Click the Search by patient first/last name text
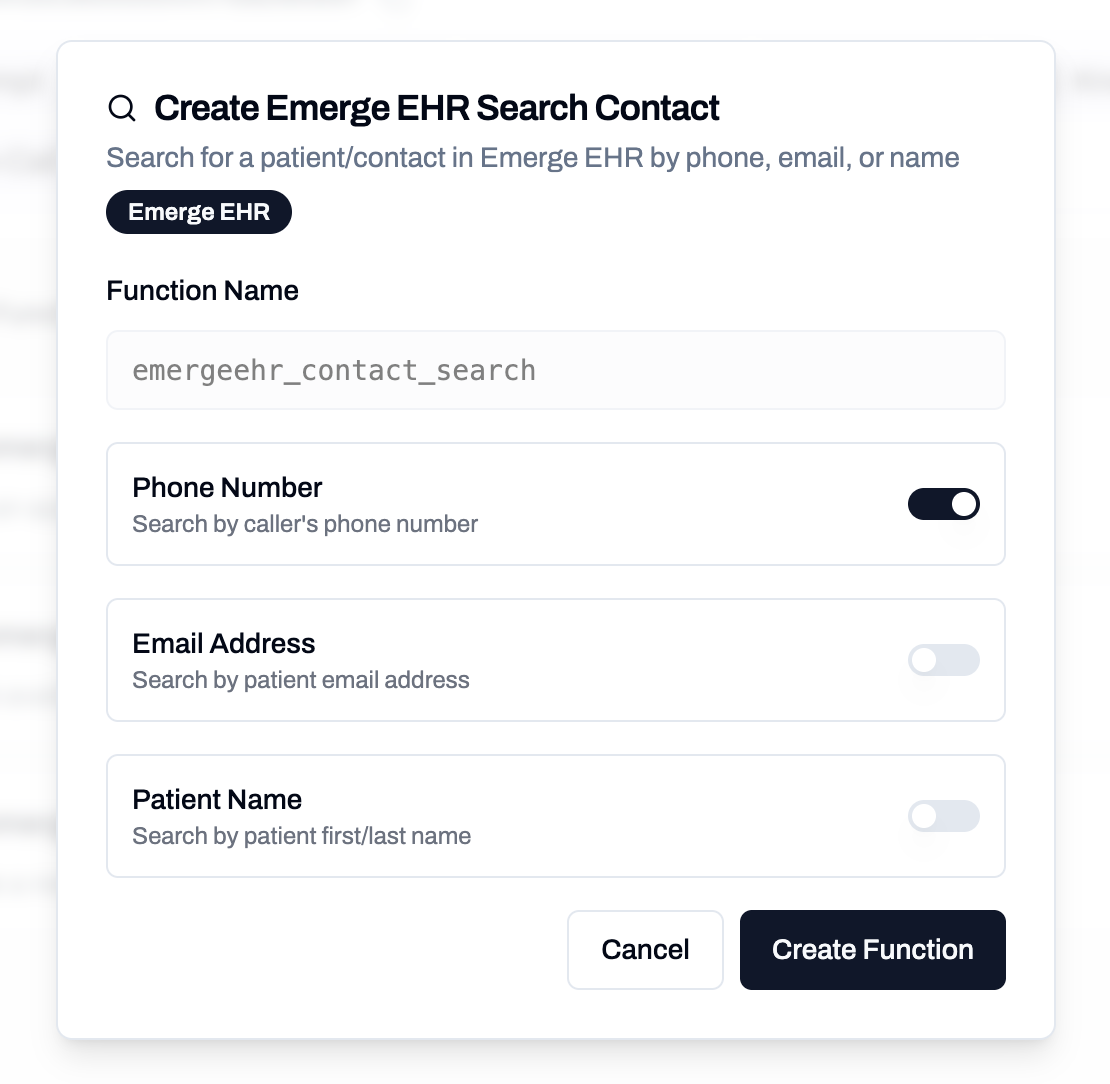This screenshot has width=1110, height=1084. click(x=301, y=835)
